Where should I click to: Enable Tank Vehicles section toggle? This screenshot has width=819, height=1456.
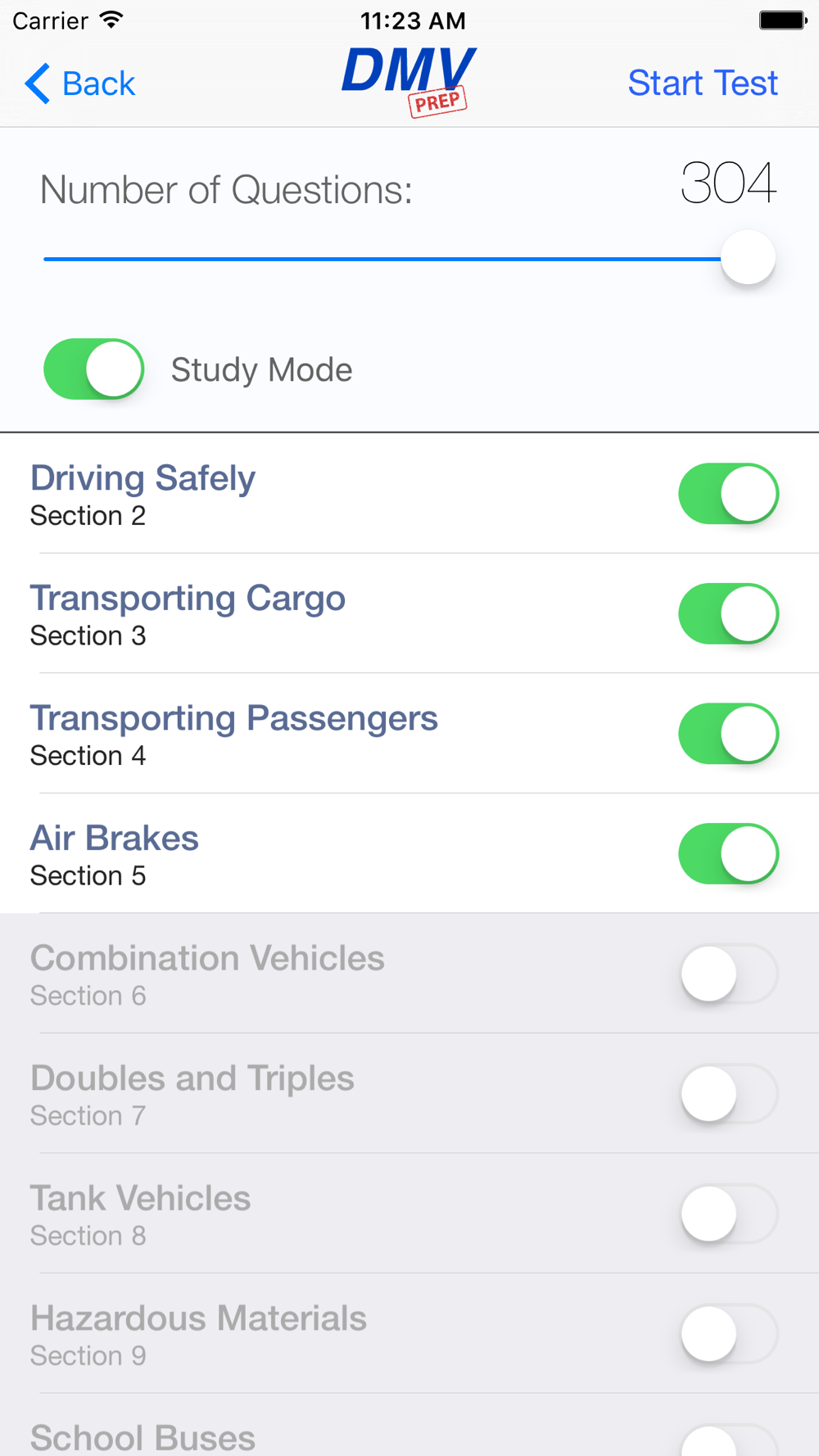[728, 1214]
